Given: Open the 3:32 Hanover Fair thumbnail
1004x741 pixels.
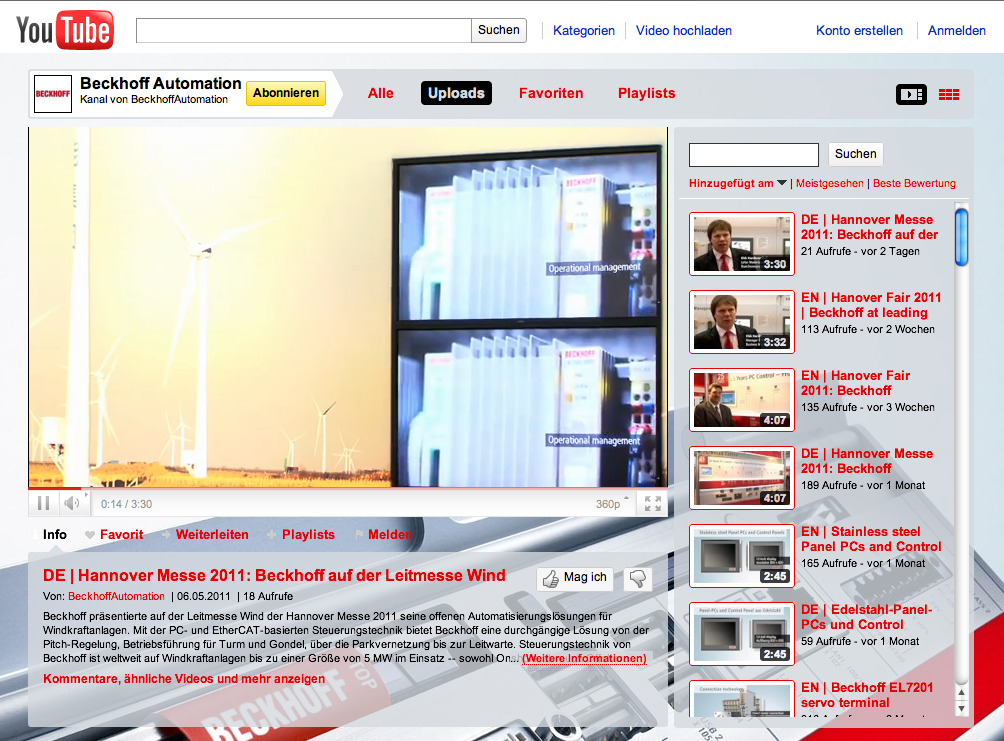Looking at the screenshot, I should 741,322.
